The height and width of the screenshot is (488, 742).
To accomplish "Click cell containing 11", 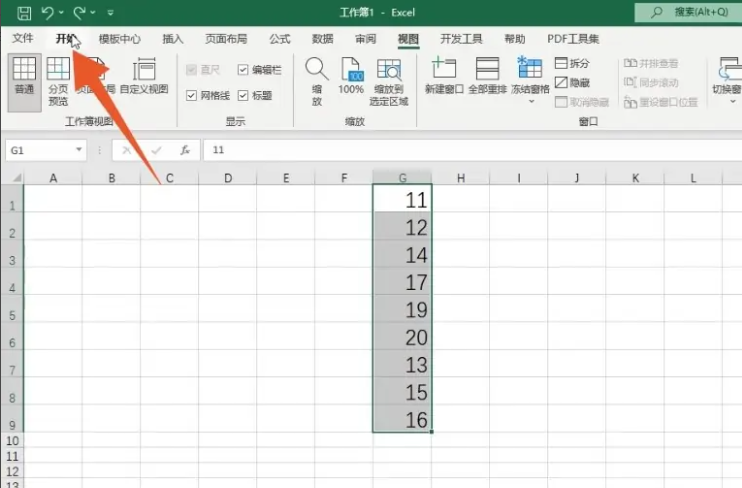I will 402,198.
